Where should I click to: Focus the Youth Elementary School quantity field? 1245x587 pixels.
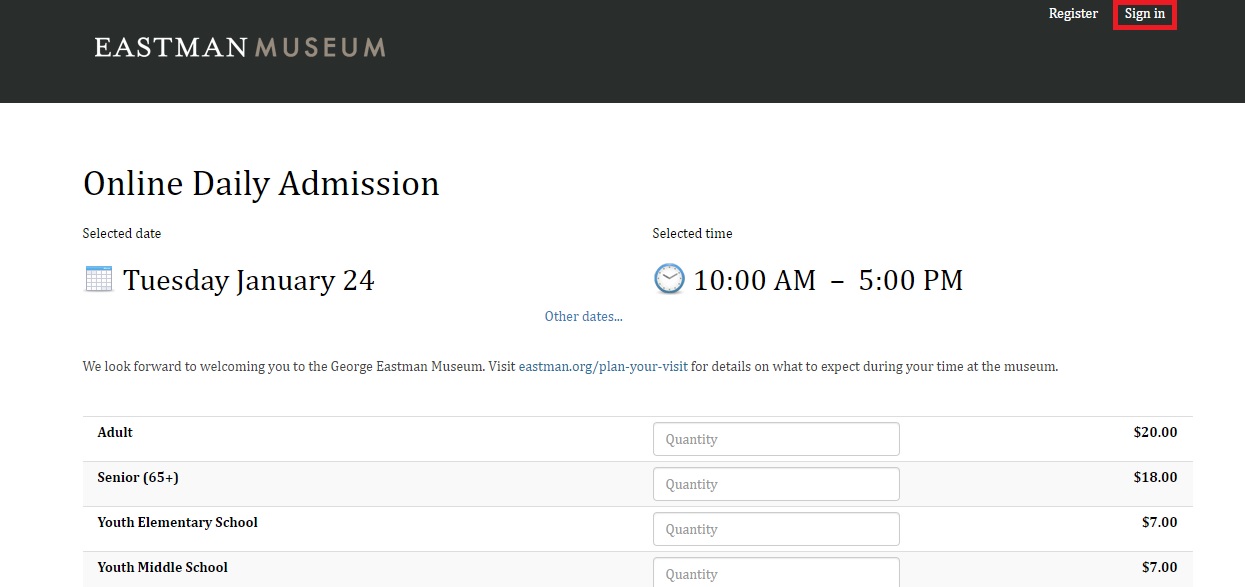pos(776,529)
